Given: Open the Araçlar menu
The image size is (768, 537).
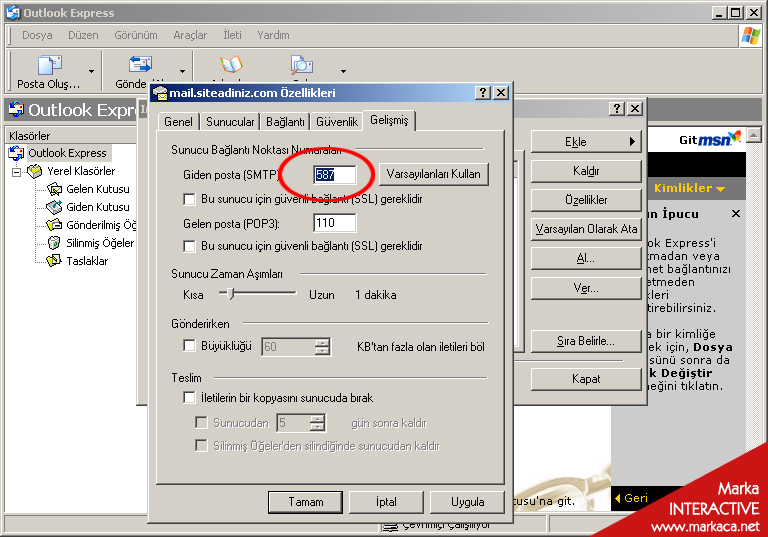Looking at the screenshot, I should [190, 35].
